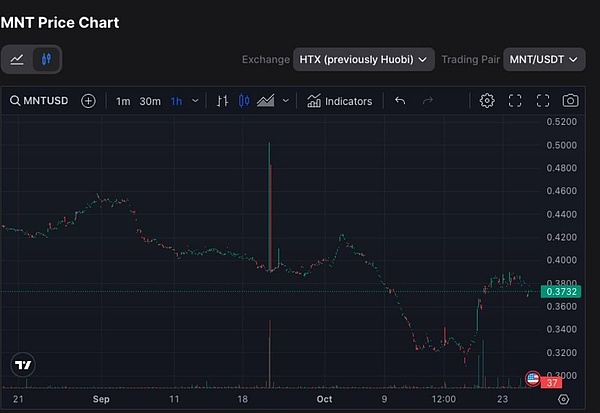Click the add symbol plus icon

click(x=89, y=101)
